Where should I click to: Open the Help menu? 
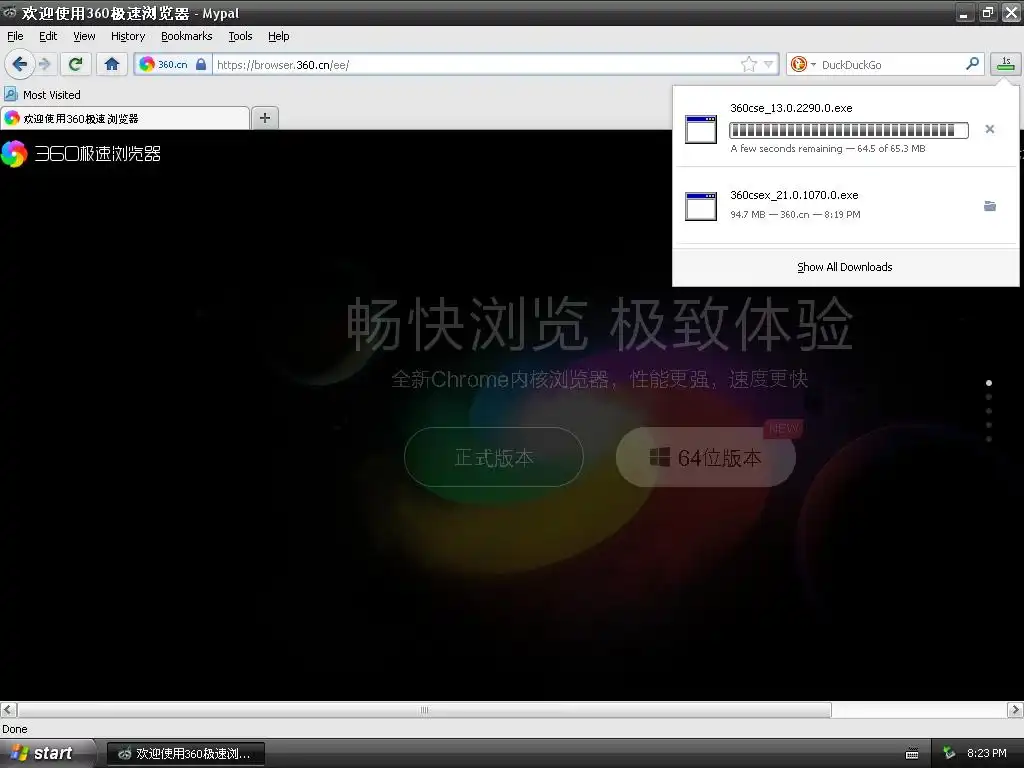click(x=278, y=36)
